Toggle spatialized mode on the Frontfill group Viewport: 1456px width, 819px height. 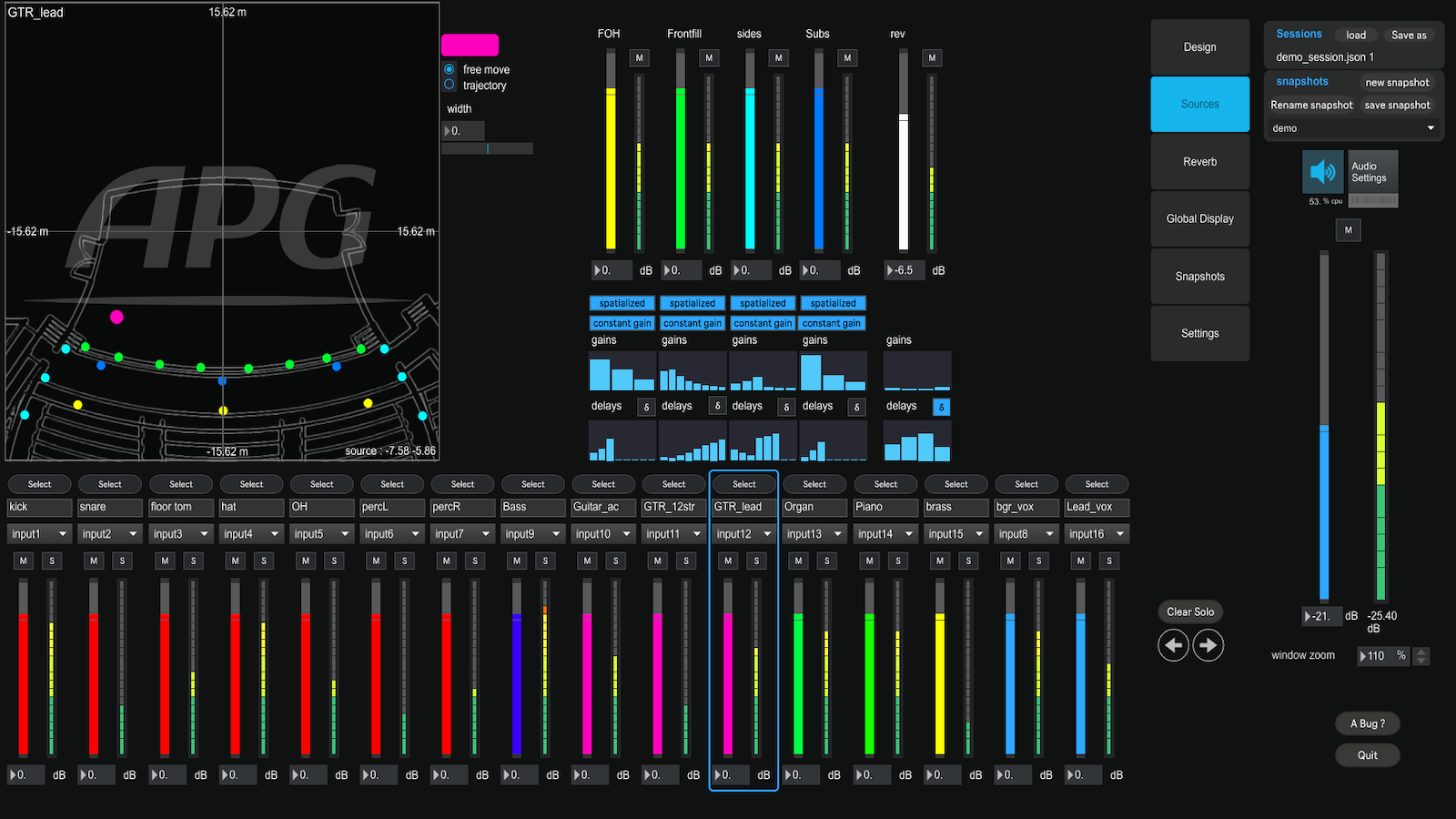pyautogui.click(x=693, y=303)
